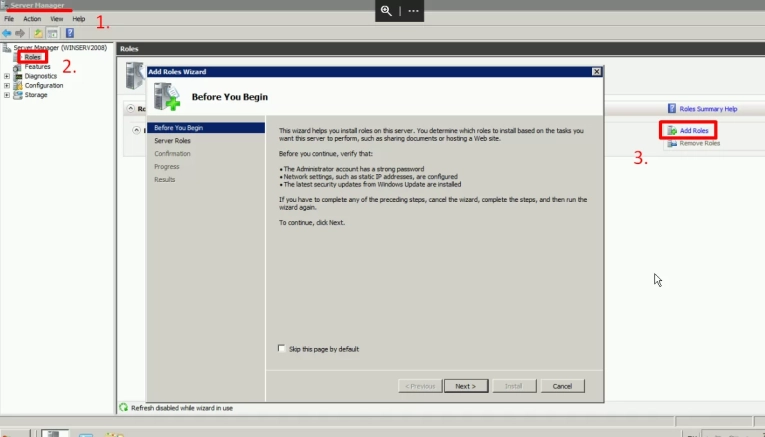Toggle Skip this page by default checkbox
The width and height of the screenshot is (765, 437).
click(x=281, y=349)
